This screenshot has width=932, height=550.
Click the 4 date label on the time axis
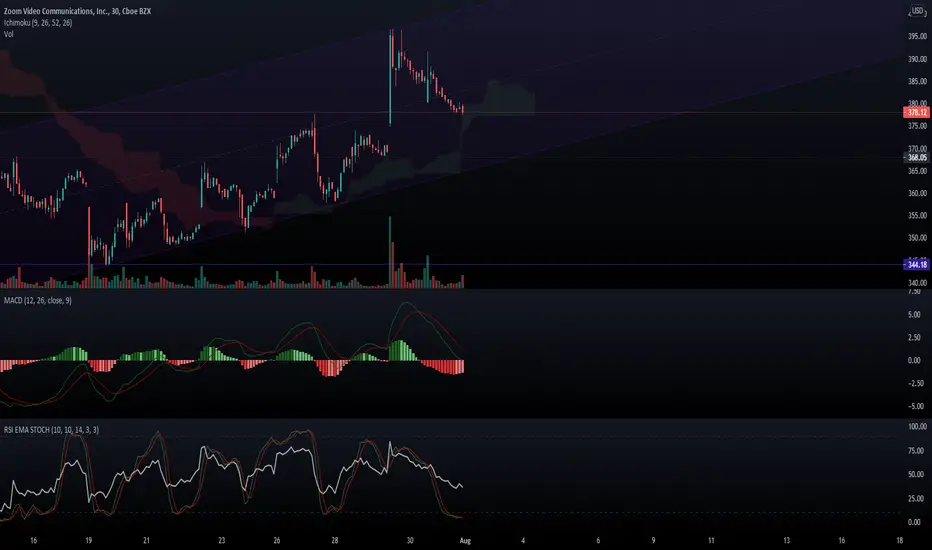coord(523,540)
